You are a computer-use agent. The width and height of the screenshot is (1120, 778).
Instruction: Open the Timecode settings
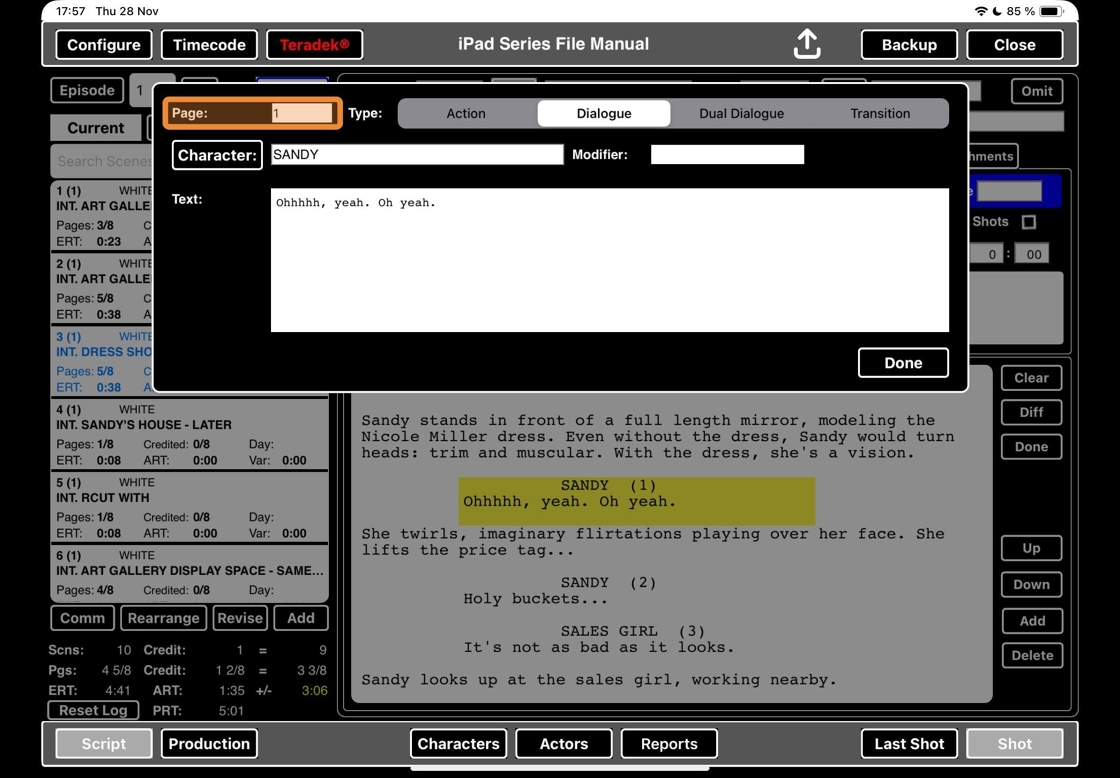(209, 44)
